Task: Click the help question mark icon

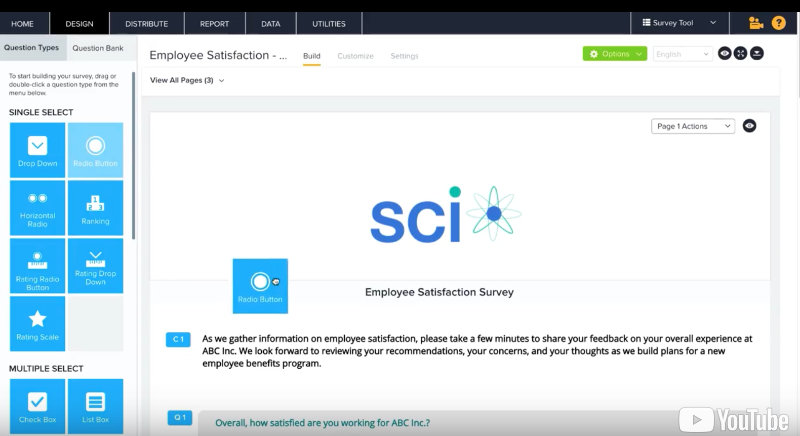Action: [779, 23]
